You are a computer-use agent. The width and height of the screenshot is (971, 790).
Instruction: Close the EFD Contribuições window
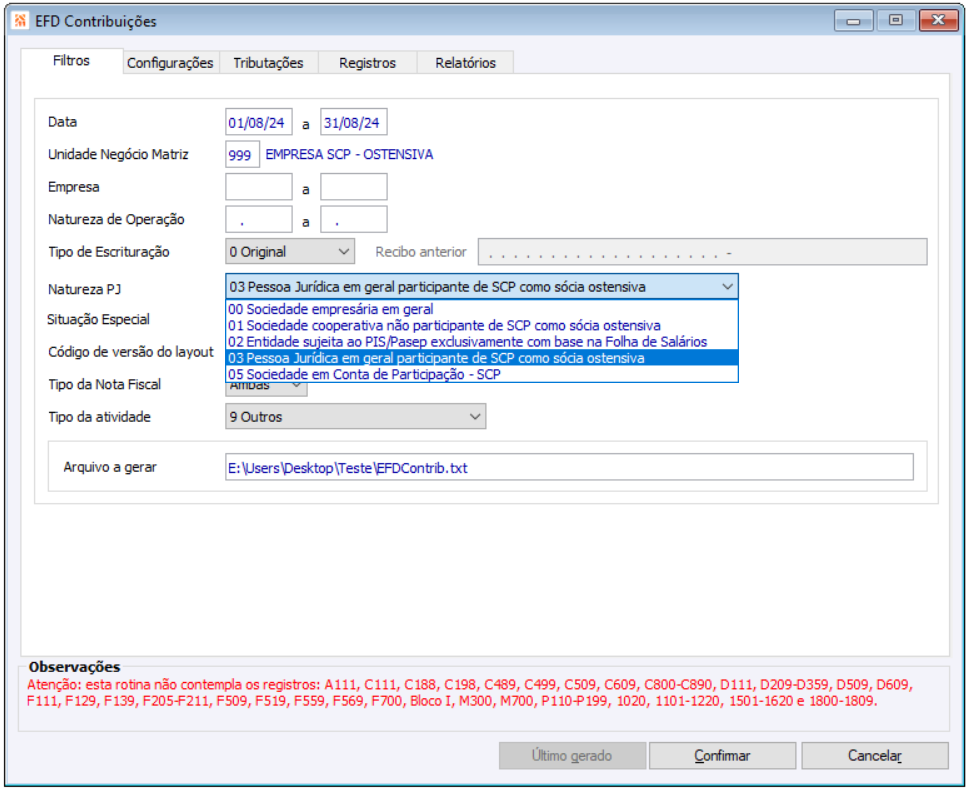pyautogui.click(x=938, y=20)
